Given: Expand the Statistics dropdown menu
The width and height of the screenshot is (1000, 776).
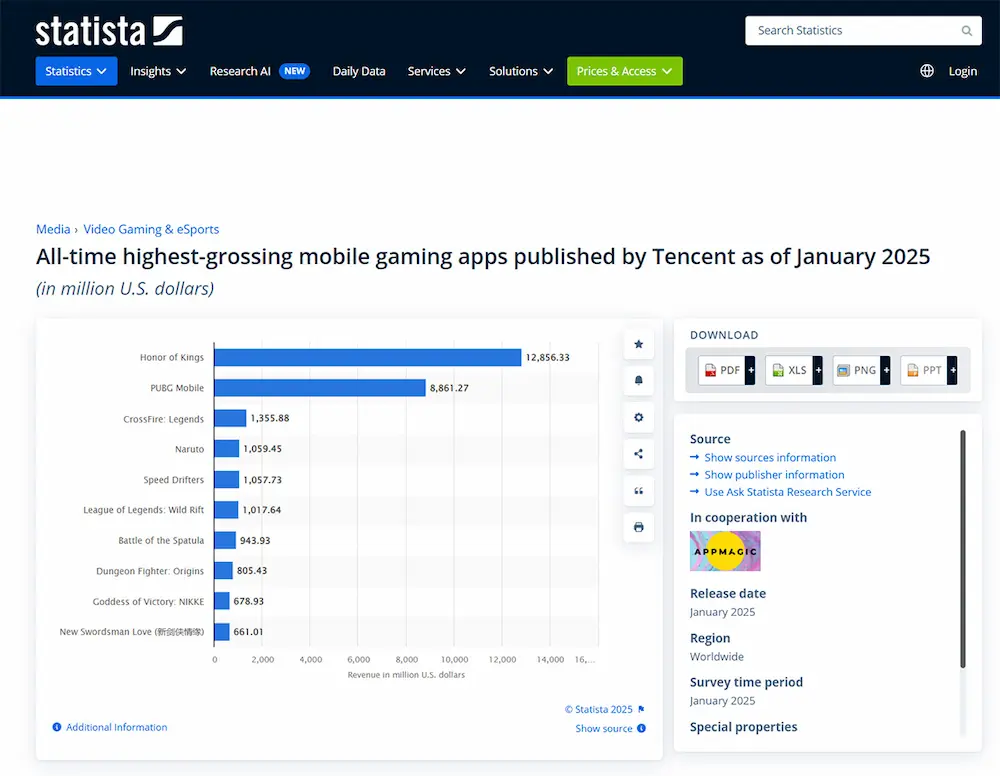Looking at the screenshot, I should pyautogui.click(x=77, y=71).
